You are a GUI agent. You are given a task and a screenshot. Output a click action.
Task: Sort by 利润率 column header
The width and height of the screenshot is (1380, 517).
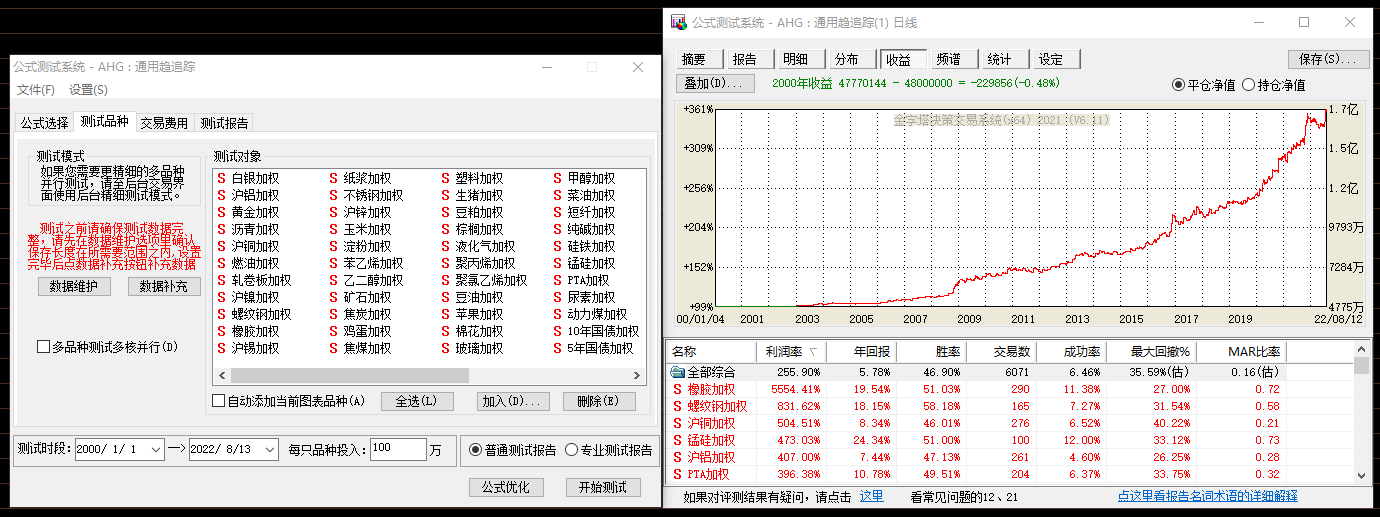[790, 352]
